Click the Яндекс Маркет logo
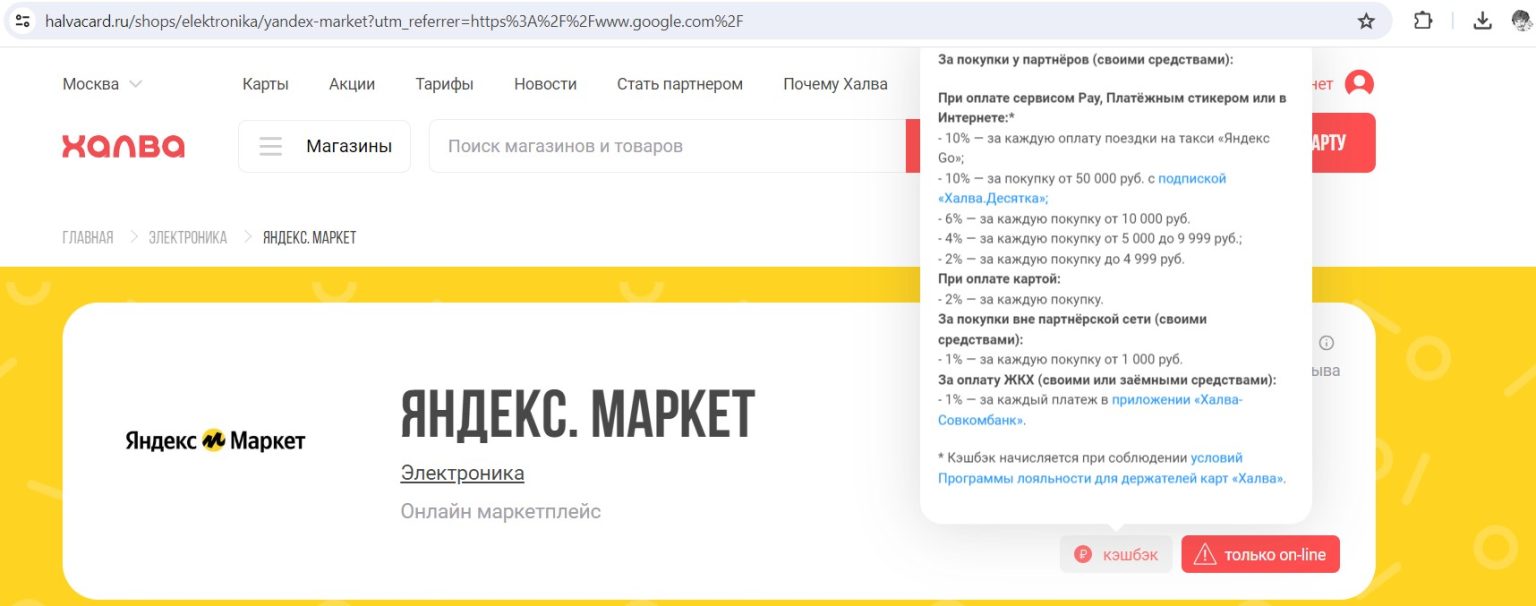The image size is (1536, 606). 215,440
